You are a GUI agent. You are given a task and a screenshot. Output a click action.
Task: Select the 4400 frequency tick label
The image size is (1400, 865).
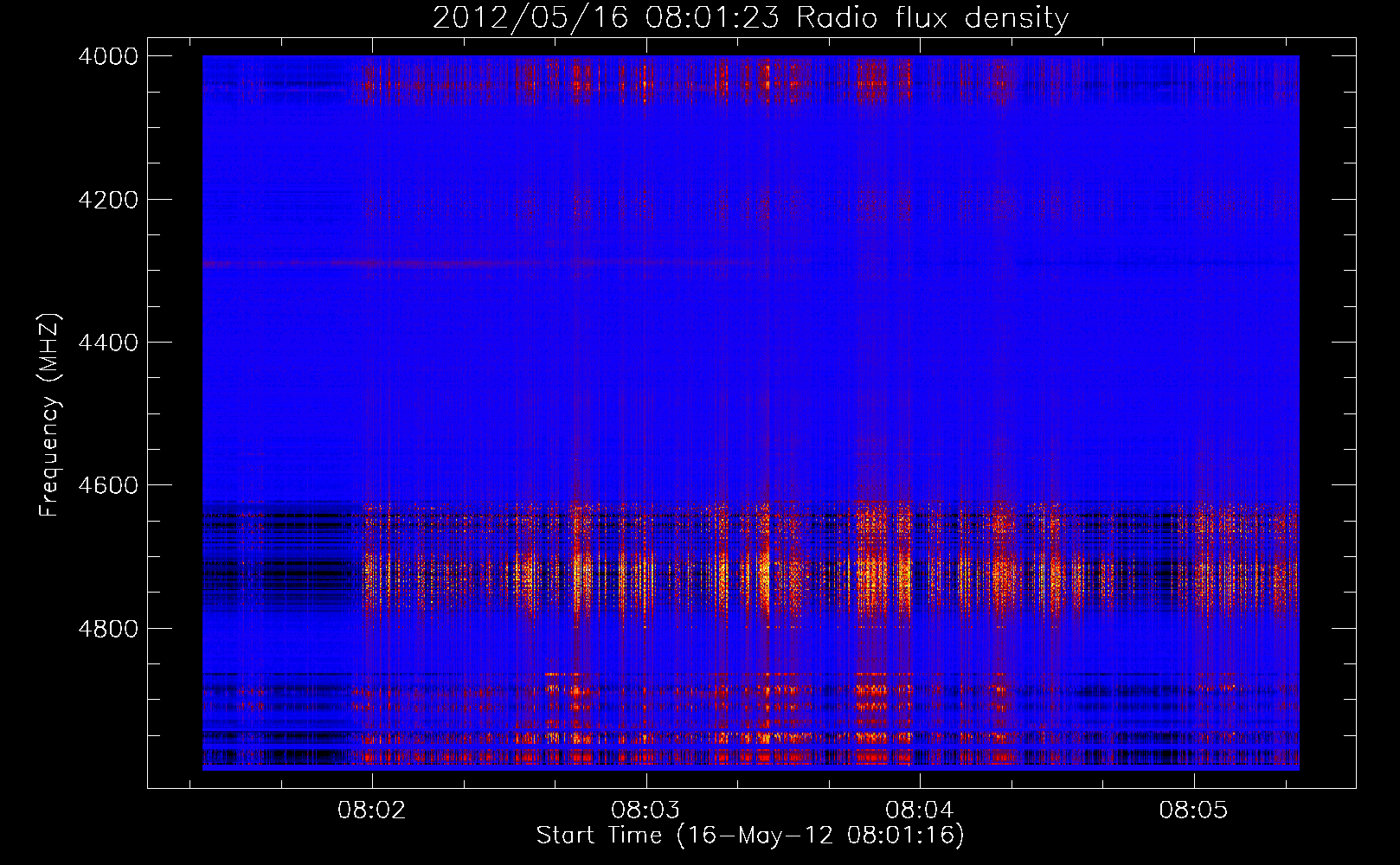(x=108, y=343)
